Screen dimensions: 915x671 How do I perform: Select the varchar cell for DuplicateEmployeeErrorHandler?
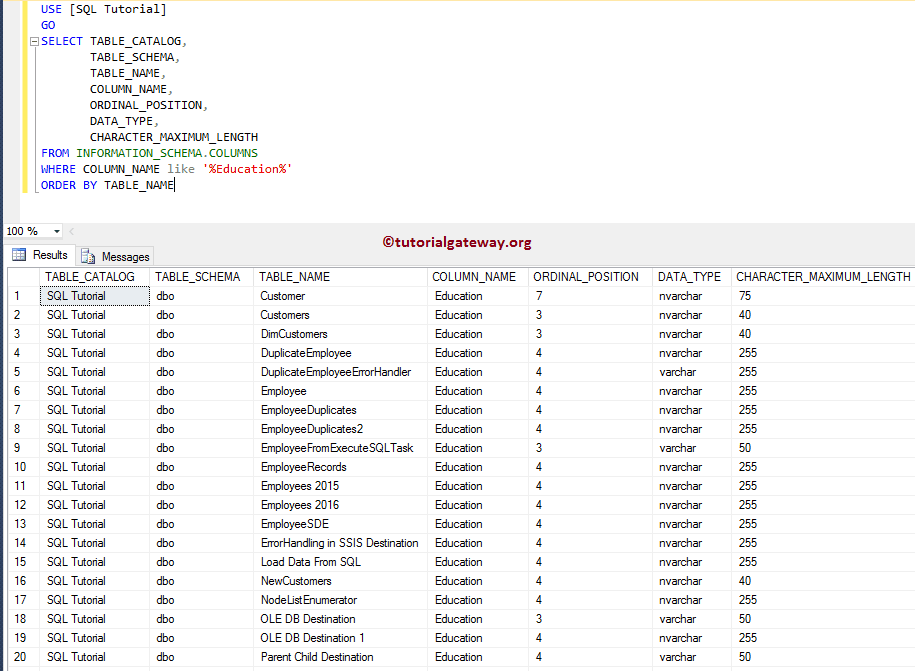point(678,372)
